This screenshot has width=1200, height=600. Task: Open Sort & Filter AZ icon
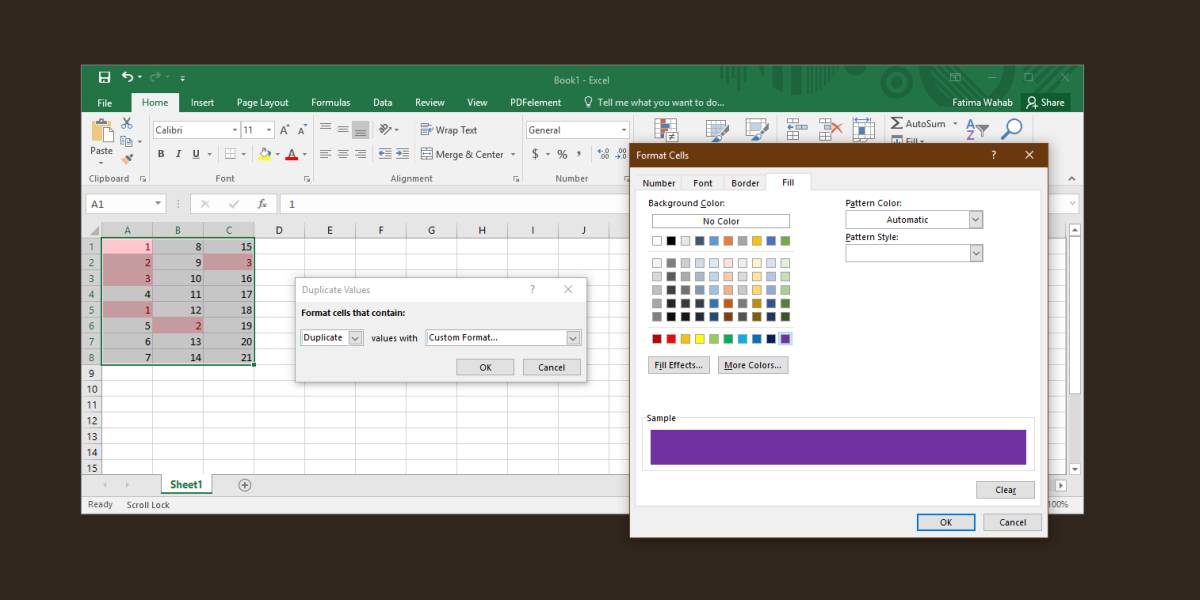978,130
